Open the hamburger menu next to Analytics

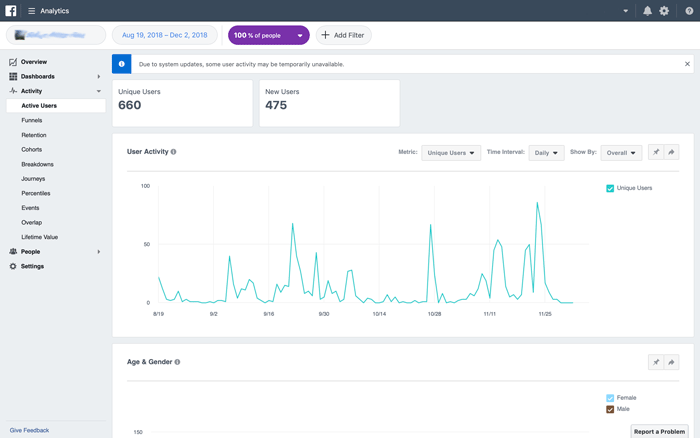31,11
